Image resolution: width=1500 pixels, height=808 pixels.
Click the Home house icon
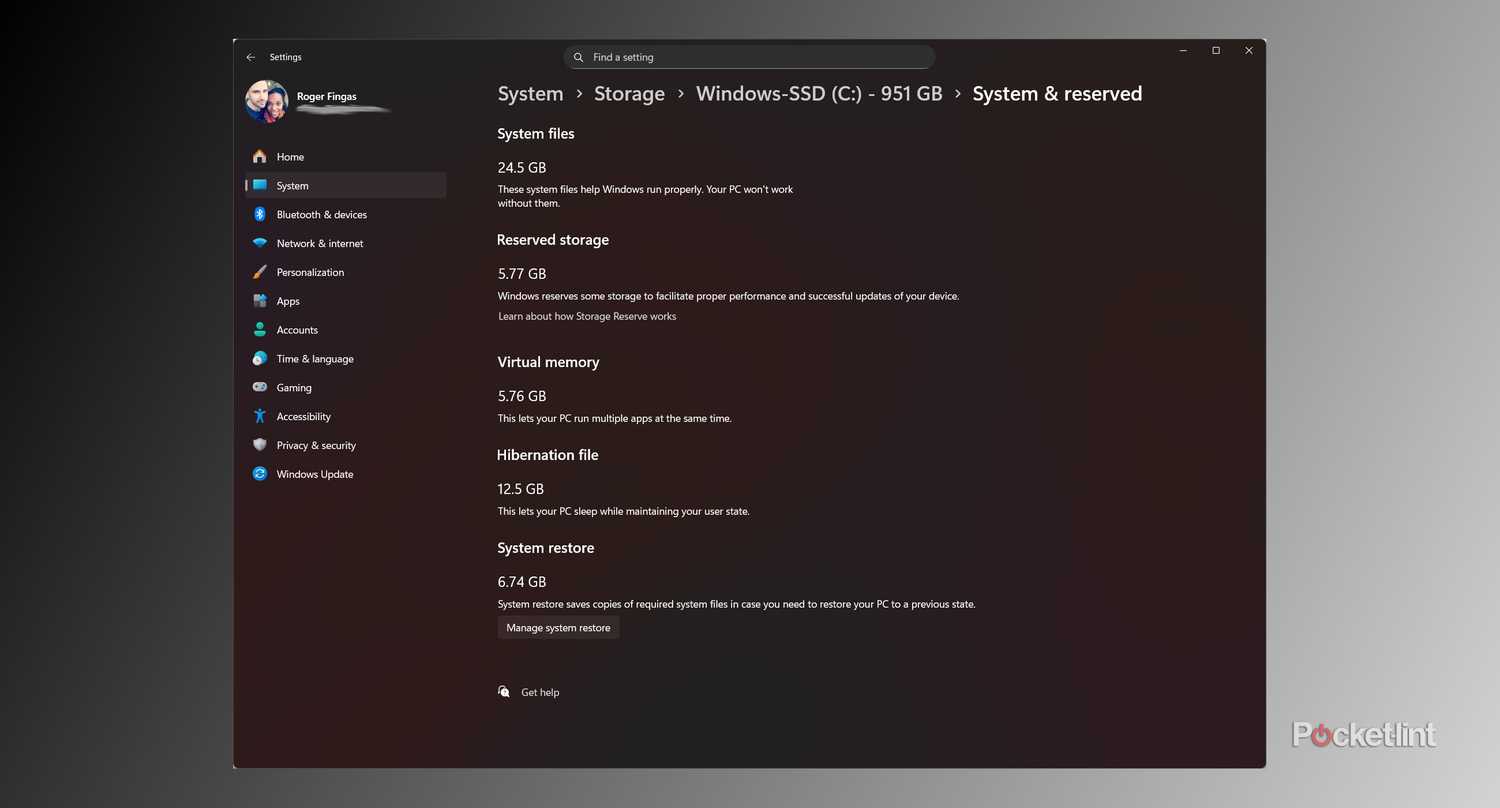tap(260, 157)
